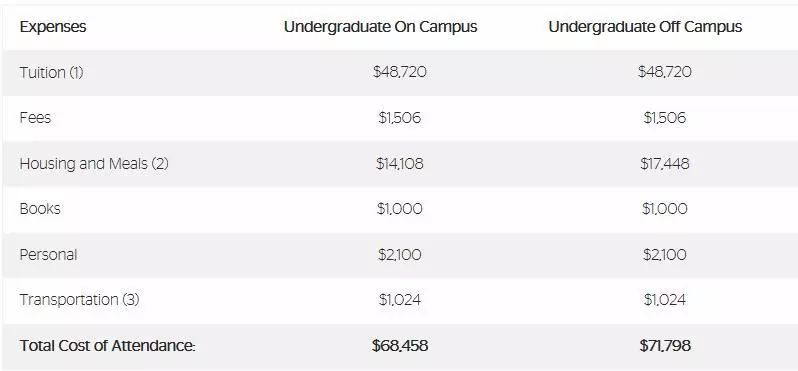Click on-campus books value $1,000
798x371 pixels.
(x=400, y=209)
